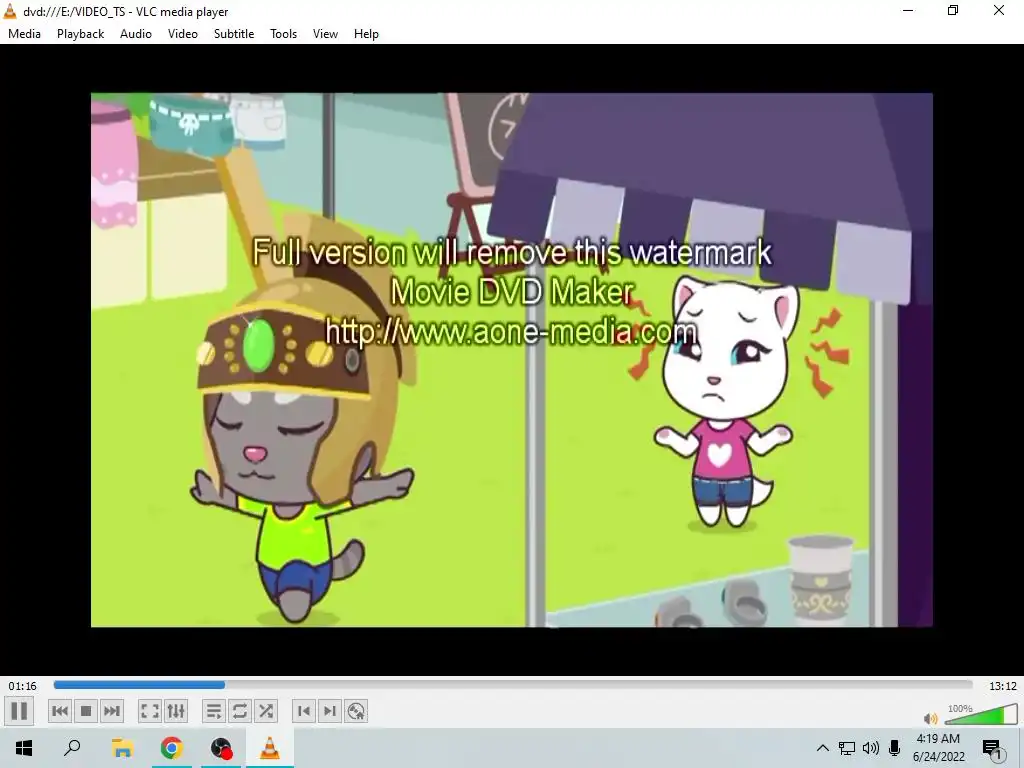
Task: Mute audio via speaker icon
Action: [931, 718]
